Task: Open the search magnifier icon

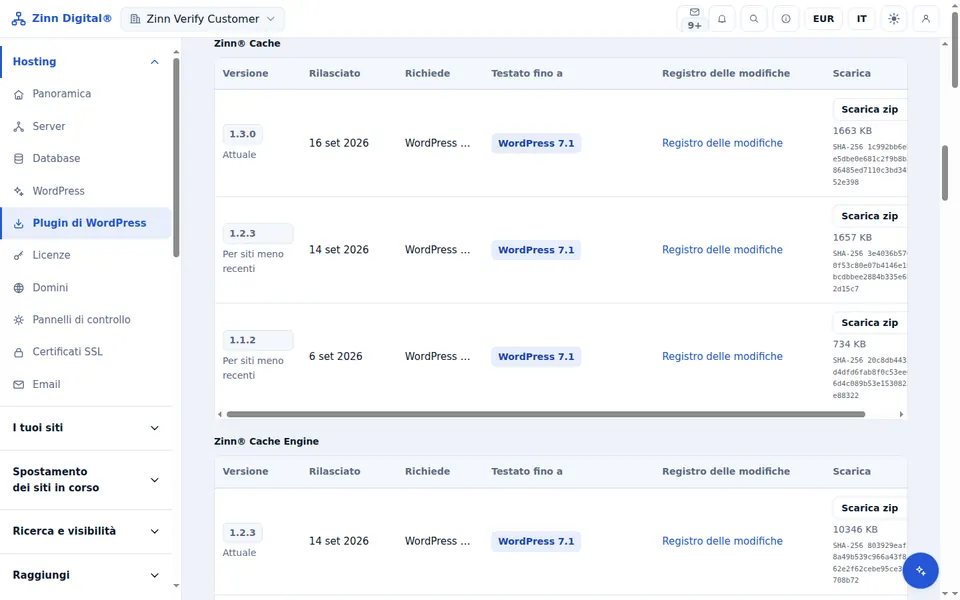Action: 754,19
